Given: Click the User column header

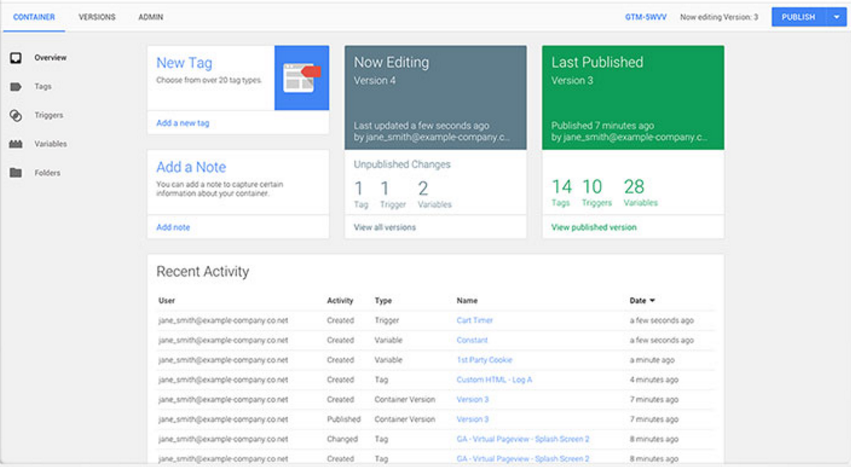Looking at the screenshot, I should point(167,300).
